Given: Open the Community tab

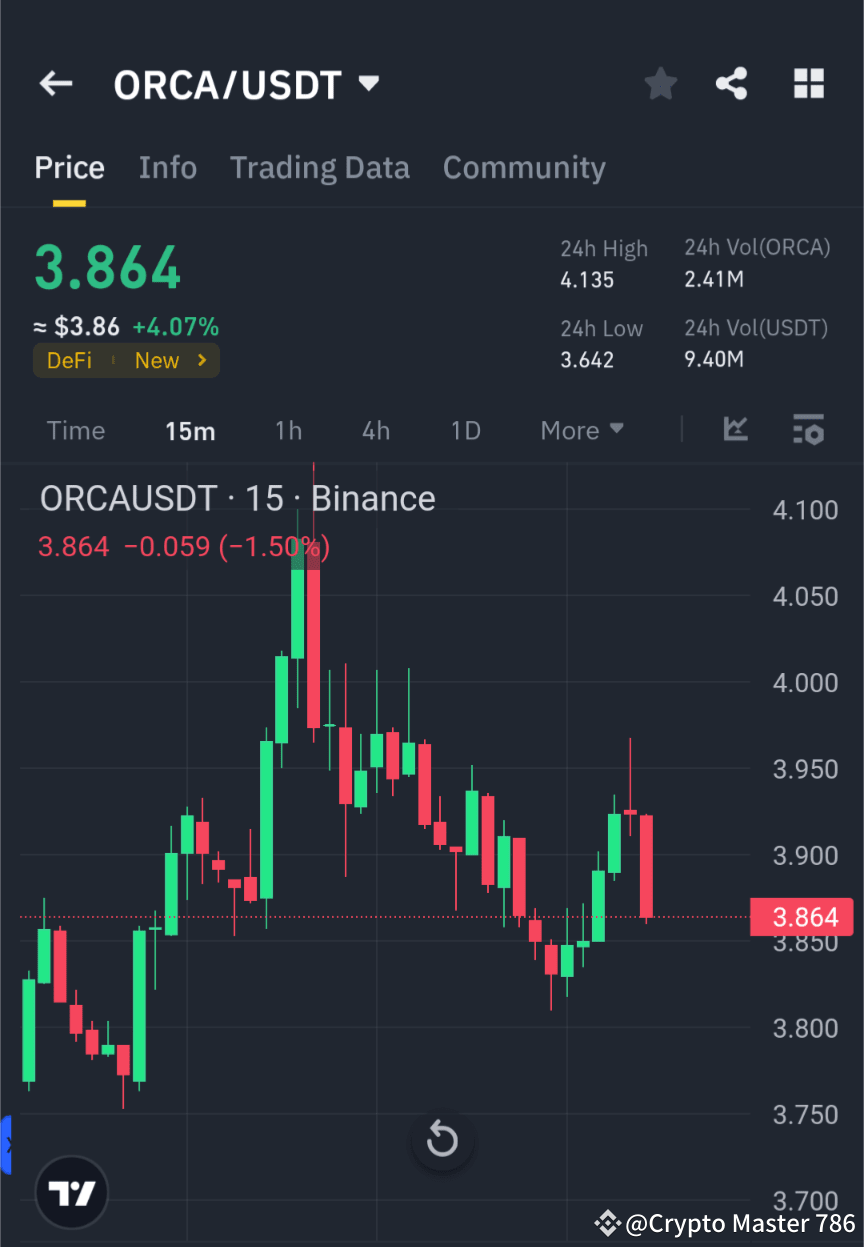Looking at the screenshot, I should coord(524,167).
